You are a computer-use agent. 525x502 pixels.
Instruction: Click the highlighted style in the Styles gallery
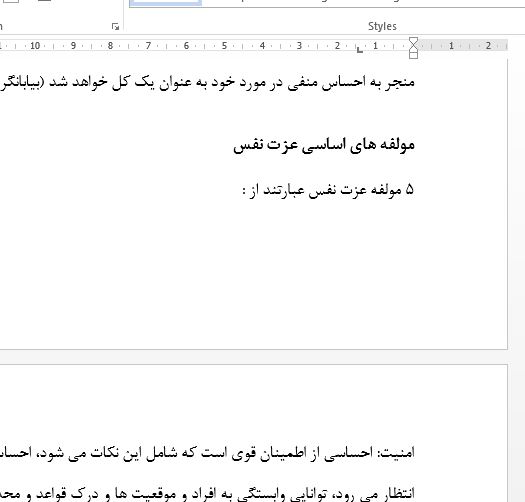click(x=165, y=3)
